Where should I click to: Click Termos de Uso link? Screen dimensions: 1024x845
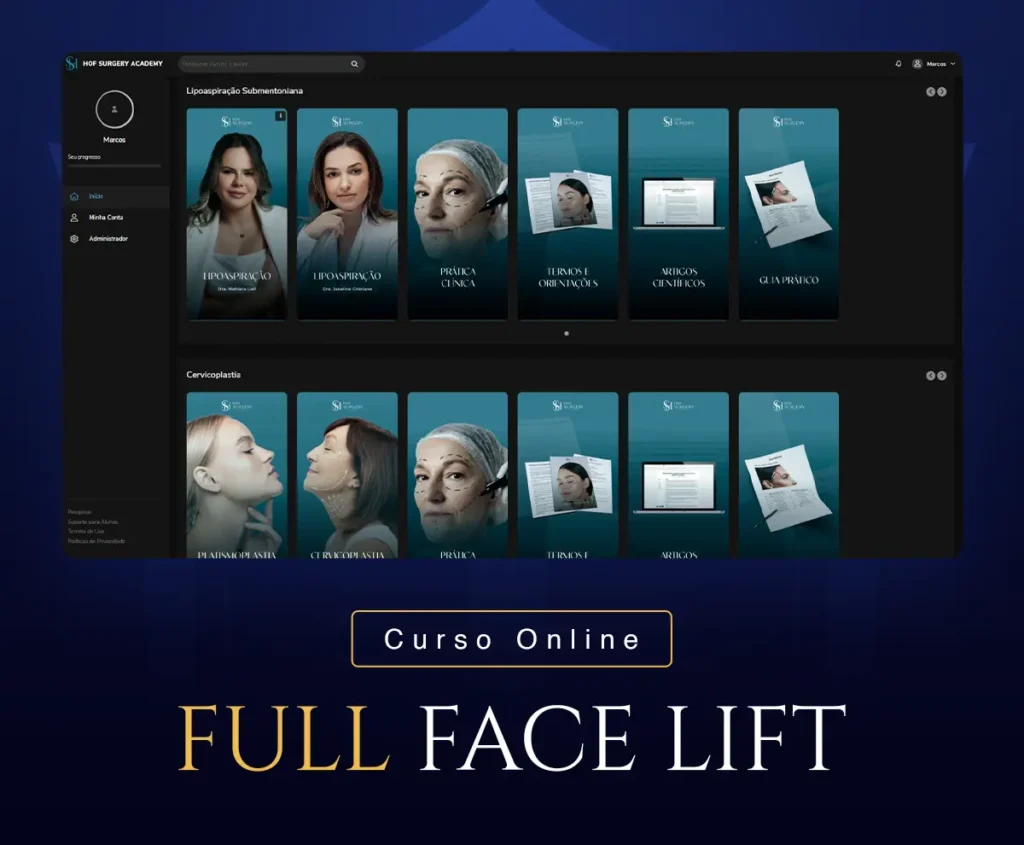(x=86, y=532)
